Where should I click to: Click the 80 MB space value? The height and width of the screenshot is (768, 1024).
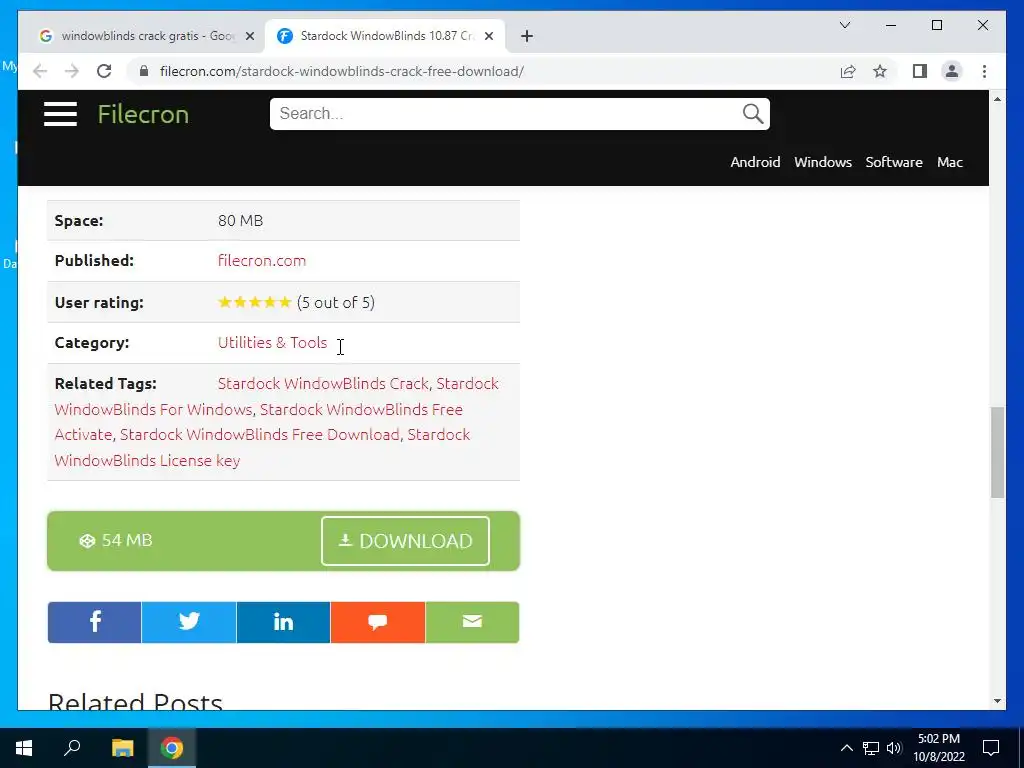240,221
